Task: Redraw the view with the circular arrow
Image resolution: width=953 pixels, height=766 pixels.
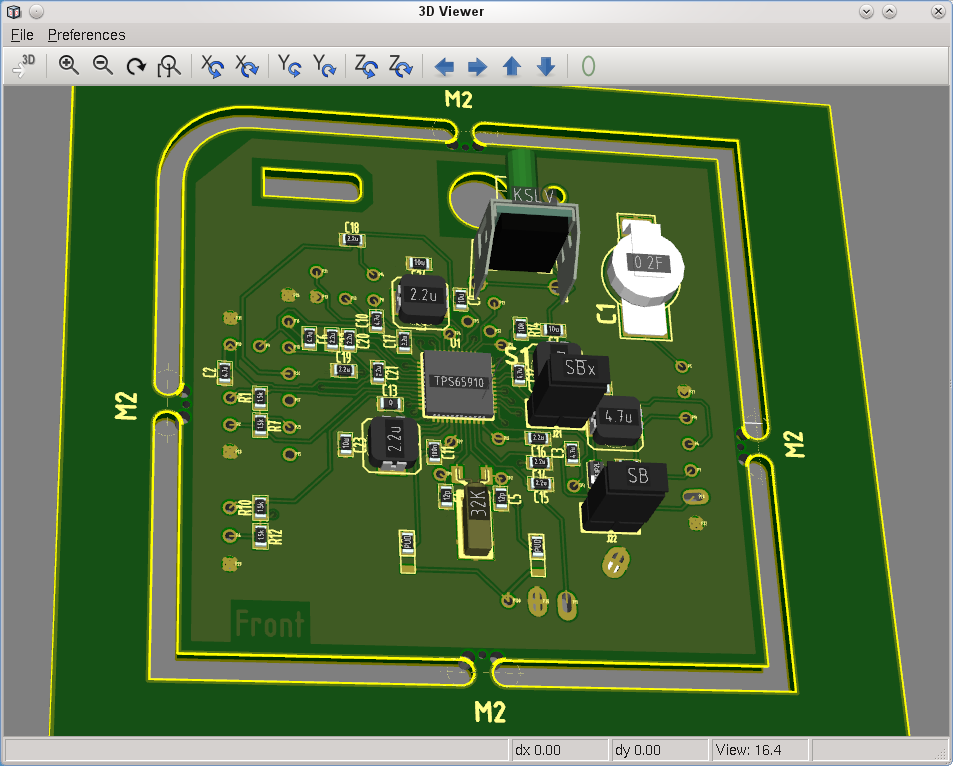Action: click(136, 66)
